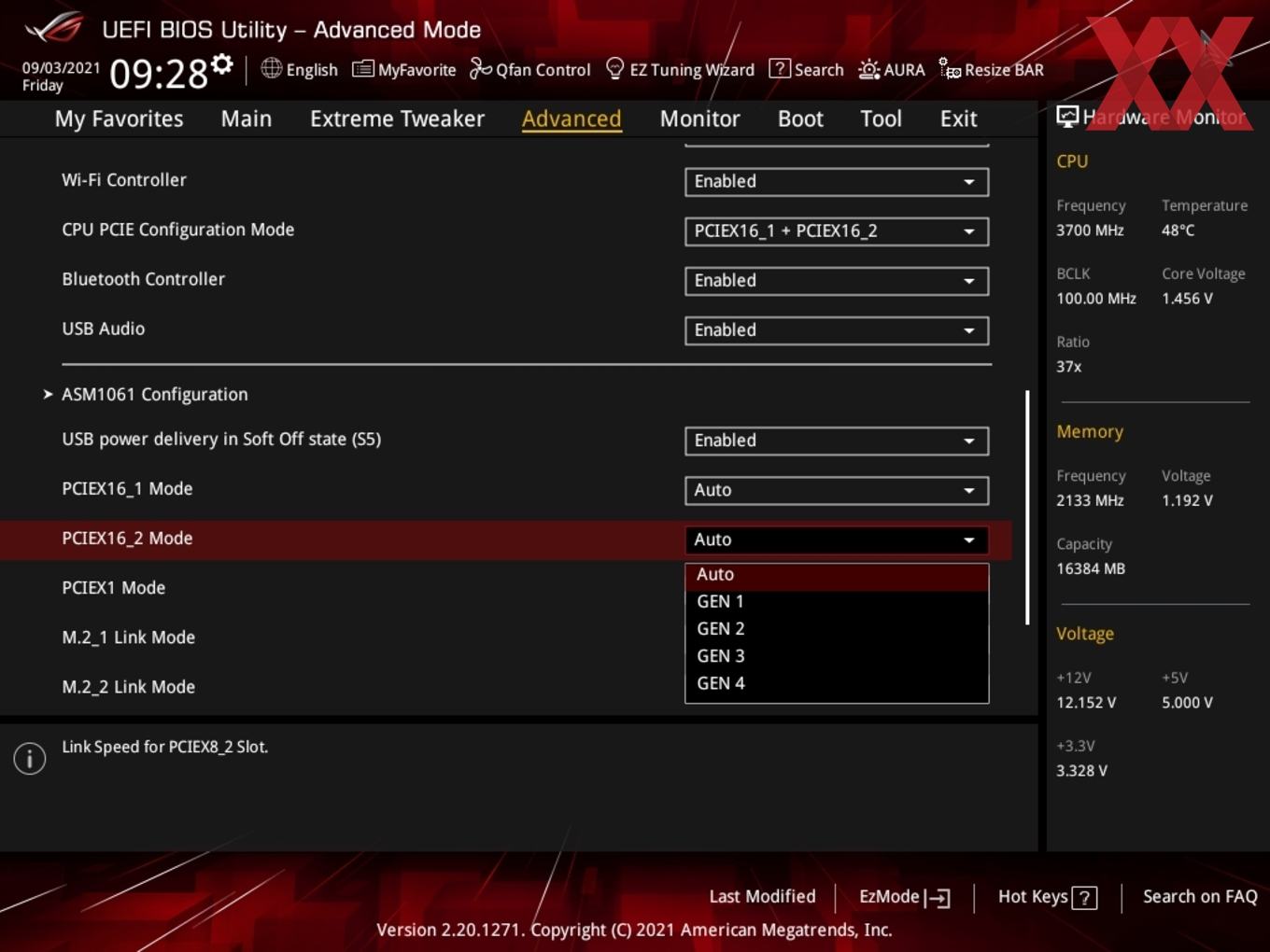Screen dimensions: 1270x952
Task: Open Qfan Control fan icon
Action: pyautogui.click(x=480, y=68)
